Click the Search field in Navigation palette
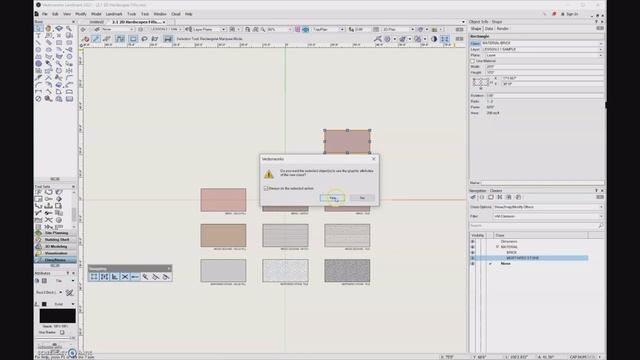Image resolution: width=640 pixels, height=360 pixels. [536, 226]
